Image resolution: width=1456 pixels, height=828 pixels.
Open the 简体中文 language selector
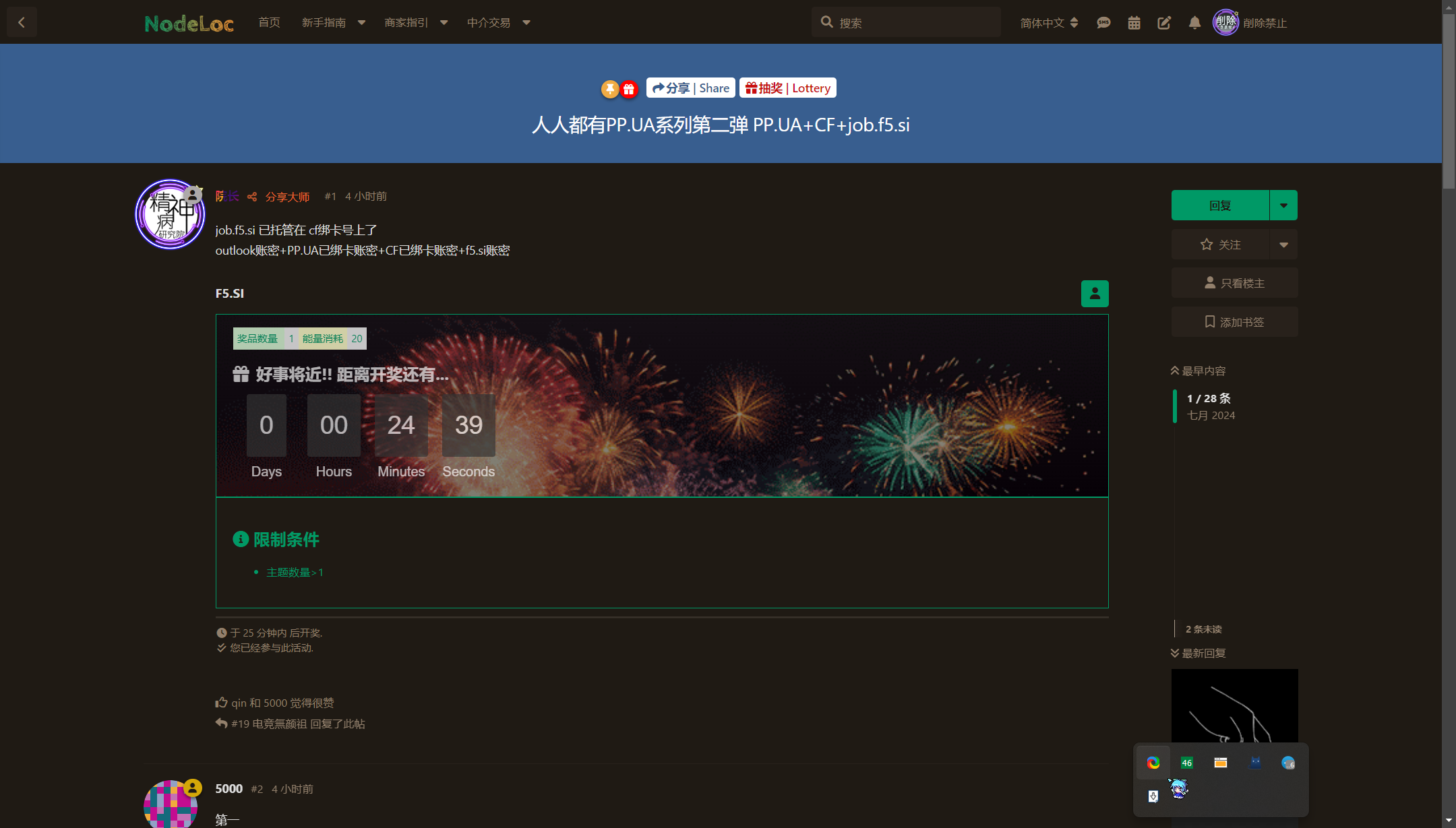[x=1049, y=23]
